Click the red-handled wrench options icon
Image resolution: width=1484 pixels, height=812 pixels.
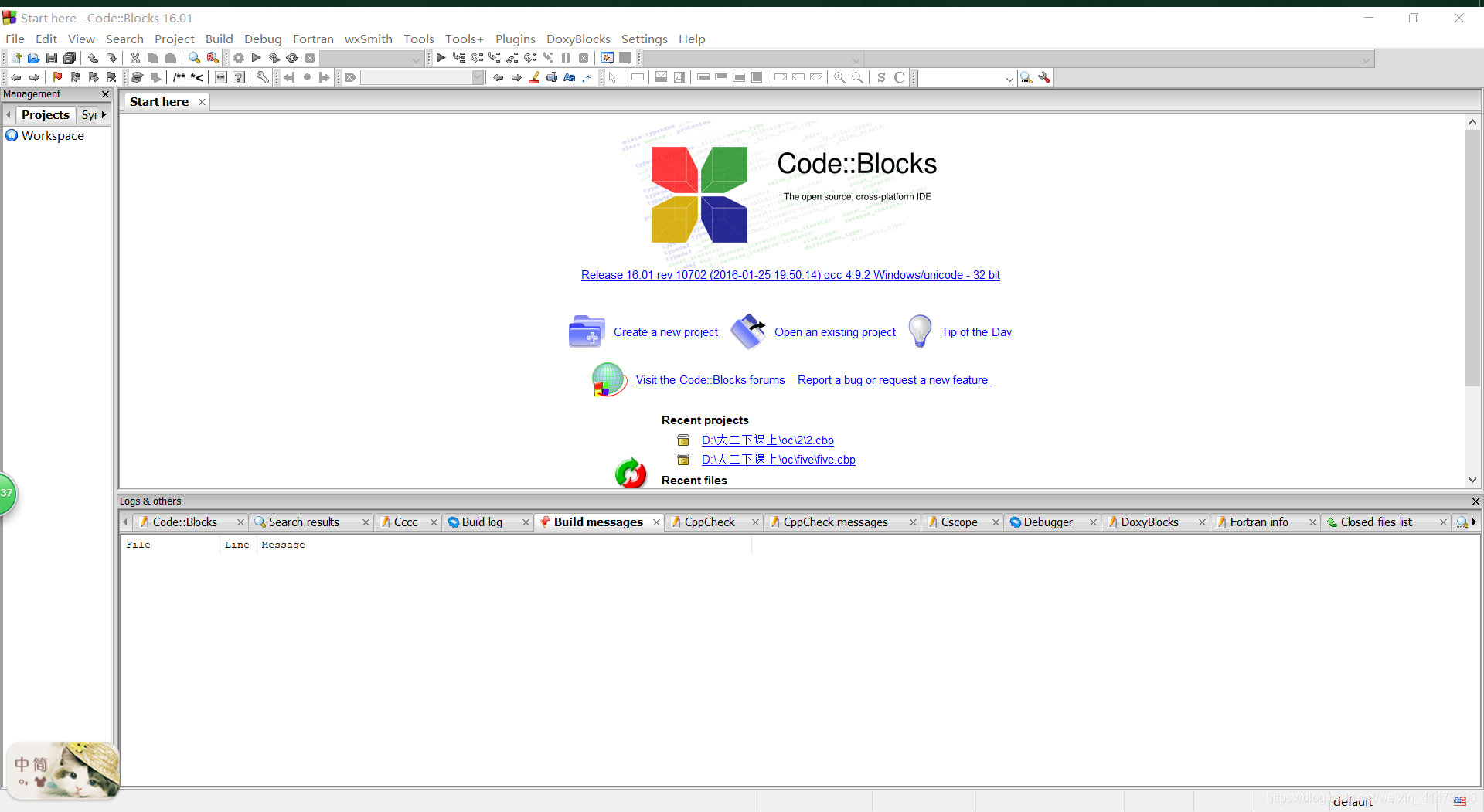(x=1044, y=77)
